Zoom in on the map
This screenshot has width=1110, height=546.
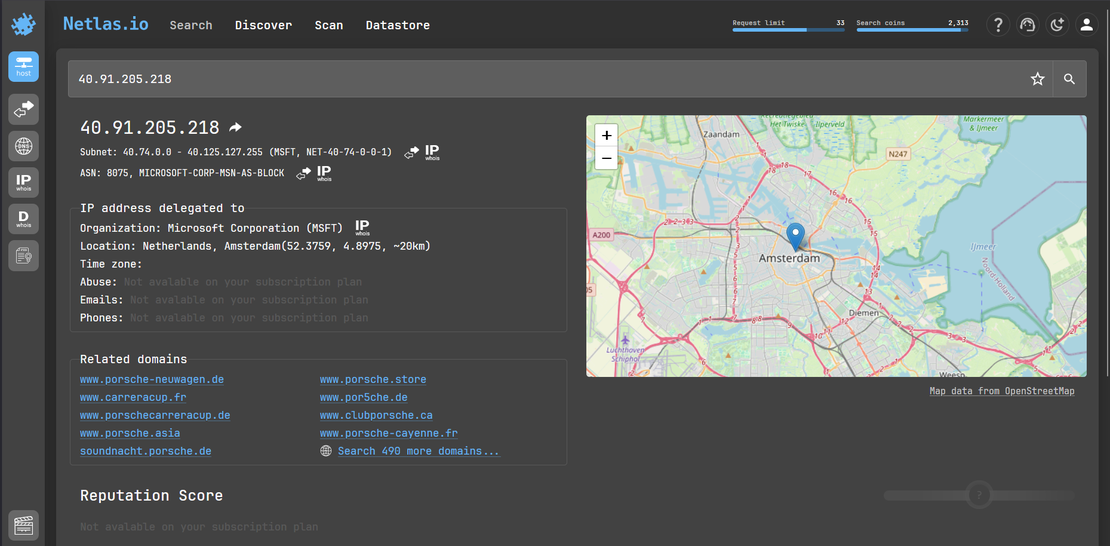pos(606,135)
